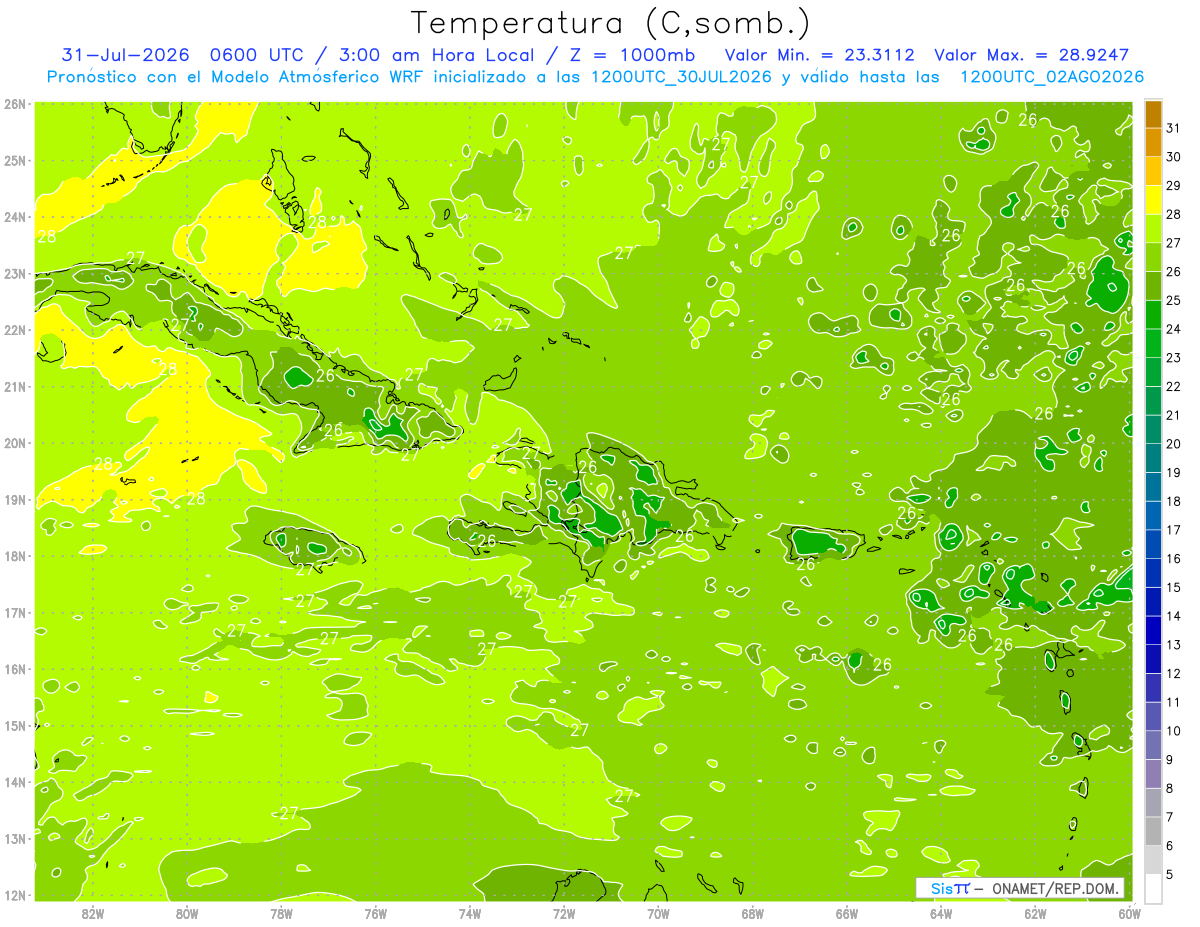
Task: Click the 76W longitude axis label
Action: 376,913
